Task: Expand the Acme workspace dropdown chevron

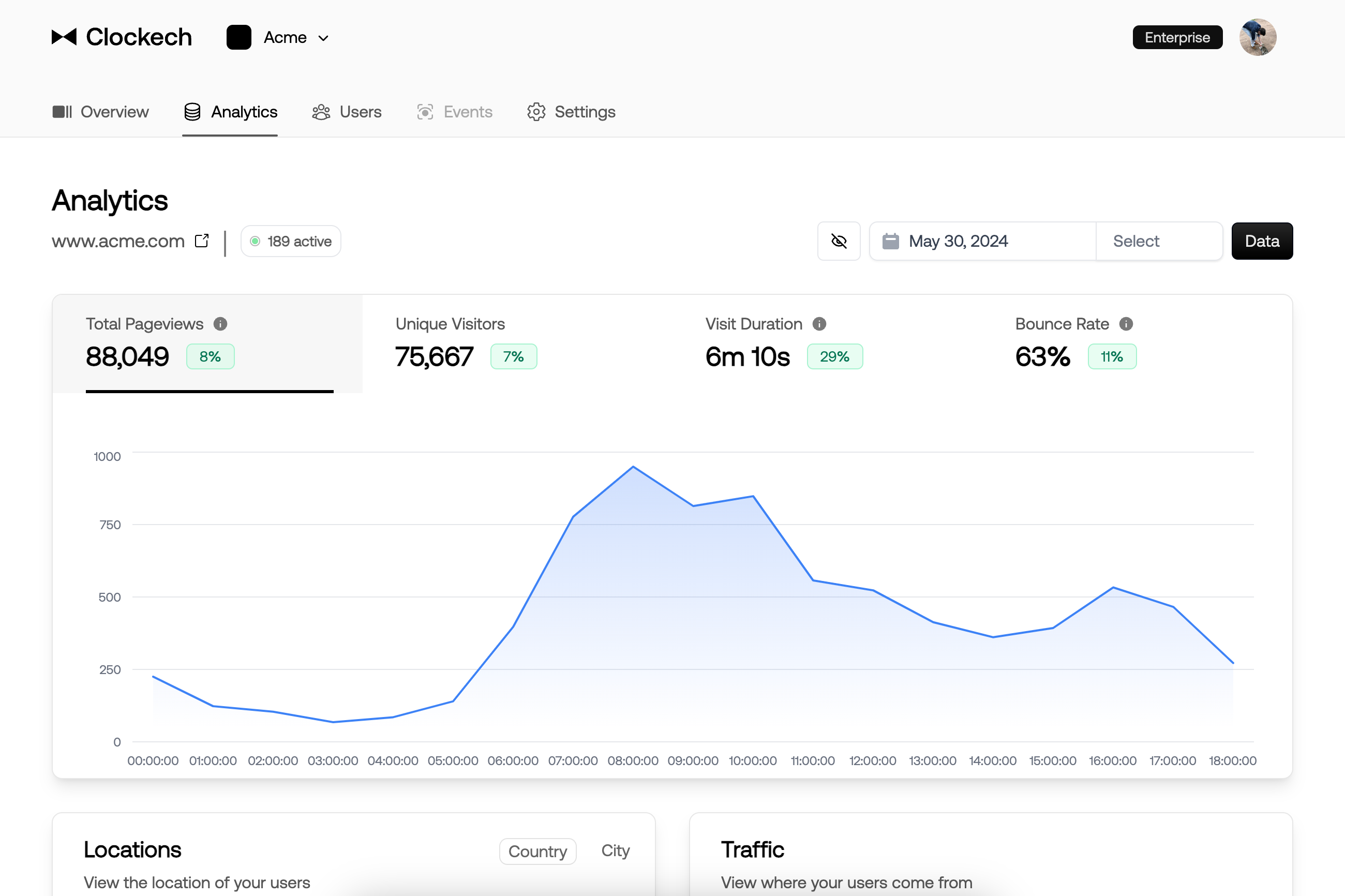Action: [x=323, y=38]
